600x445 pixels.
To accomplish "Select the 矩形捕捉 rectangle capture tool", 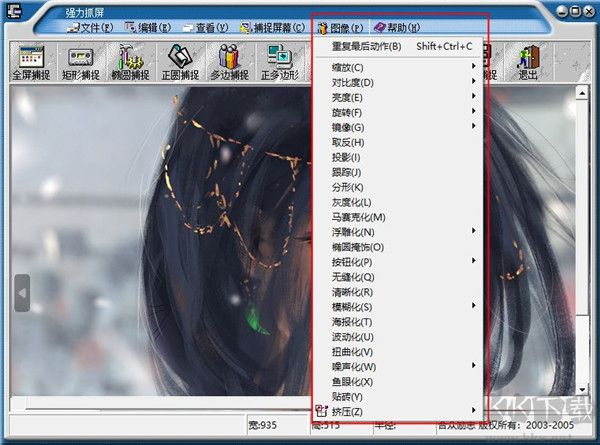I will pyautogui.click(x=81, y=62).
